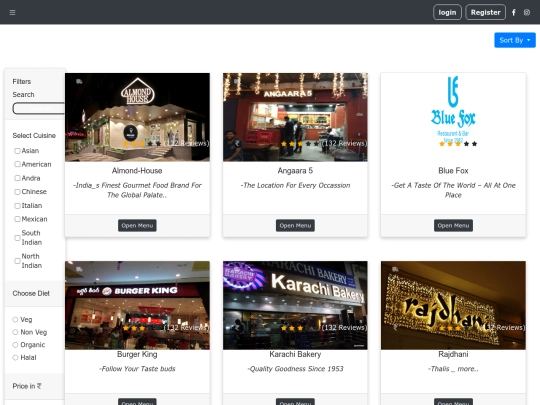Click the Karachi Bakery restaurant name

[295, 354]
